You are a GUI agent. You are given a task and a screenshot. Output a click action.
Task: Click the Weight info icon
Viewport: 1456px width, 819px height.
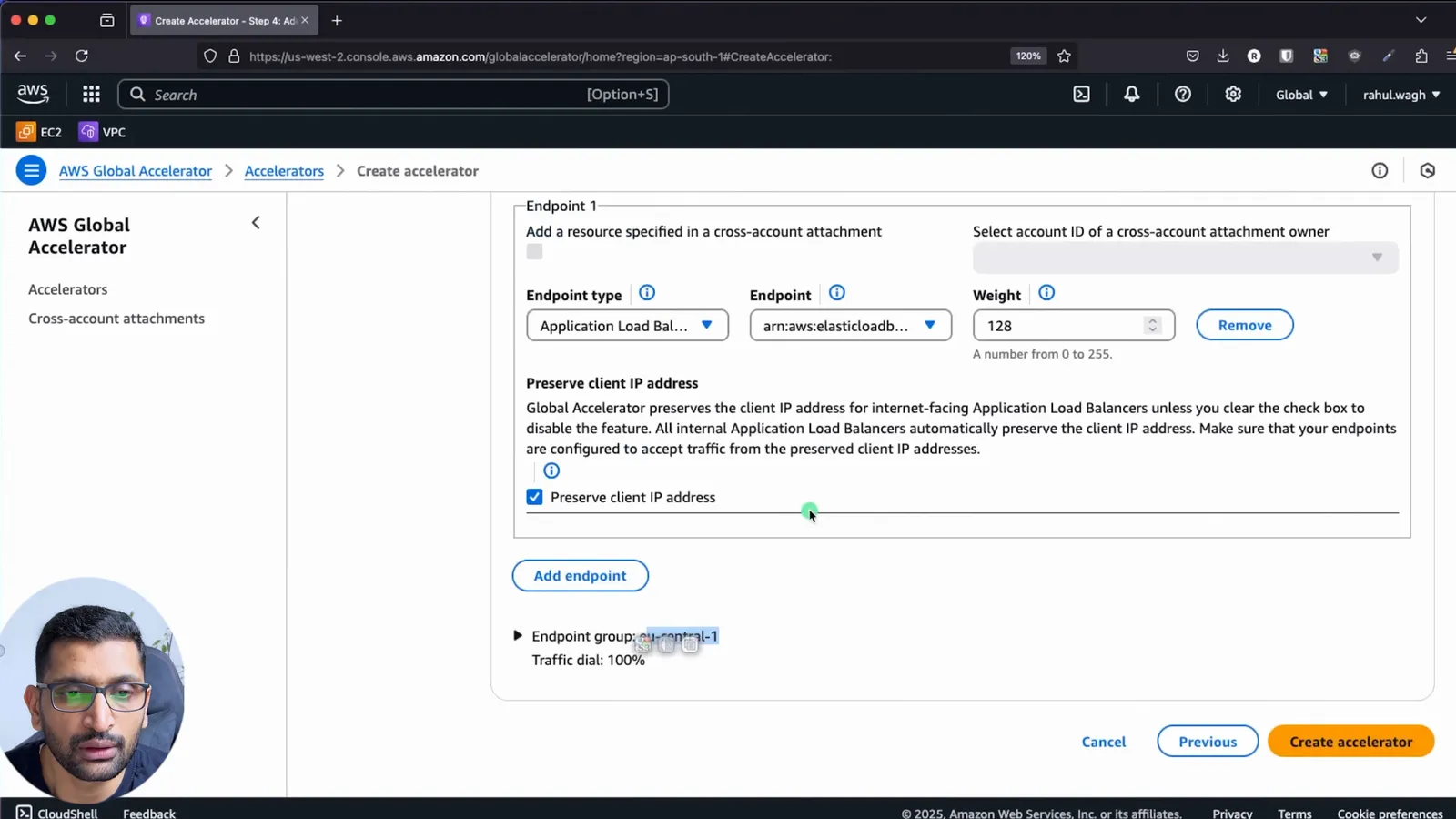tap(1046, 293)
